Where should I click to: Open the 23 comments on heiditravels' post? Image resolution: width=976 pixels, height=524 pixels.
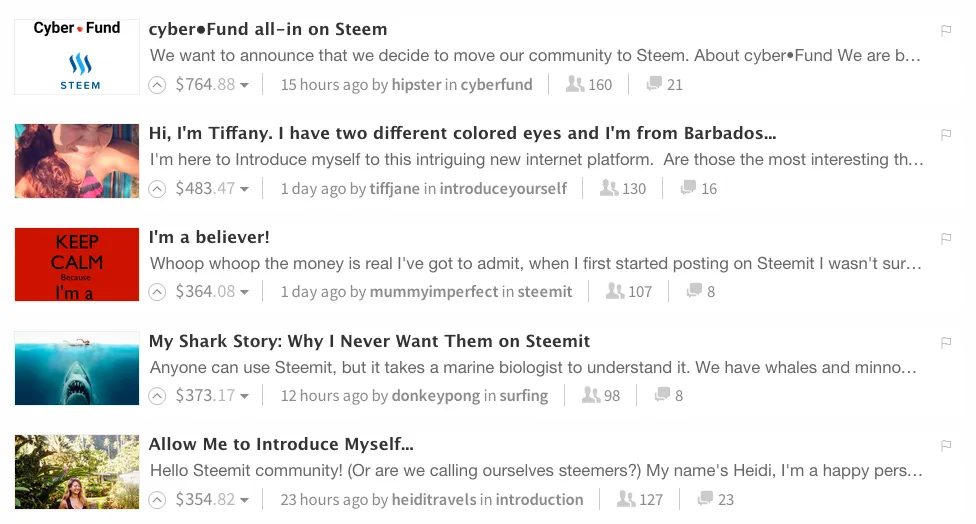click(x=716, y=499)
